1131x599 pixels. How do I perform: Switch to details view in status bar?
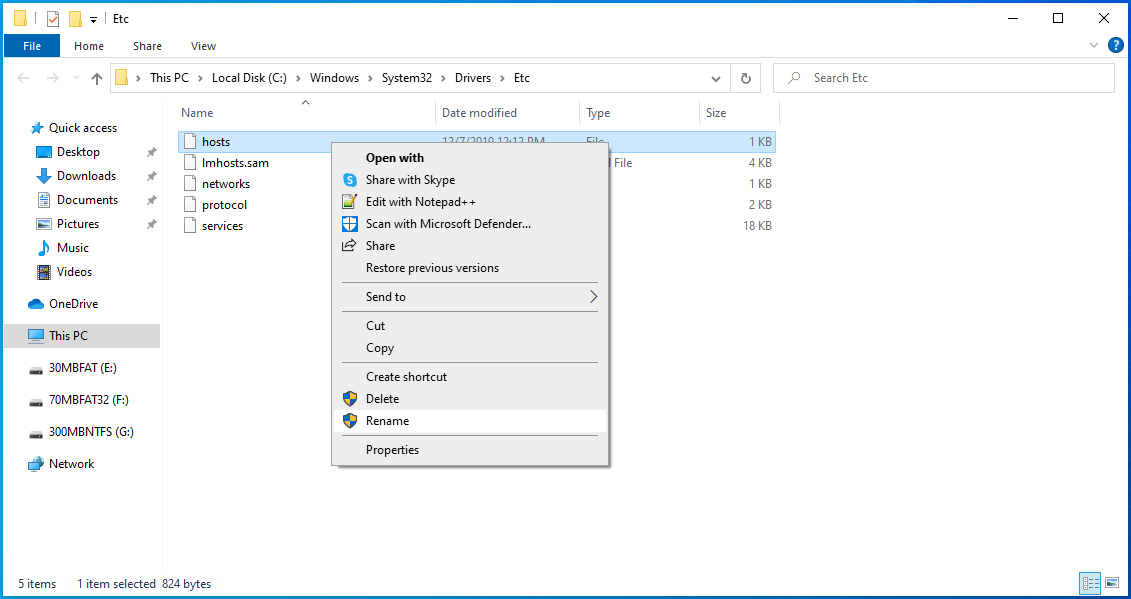click(1090, 583)
